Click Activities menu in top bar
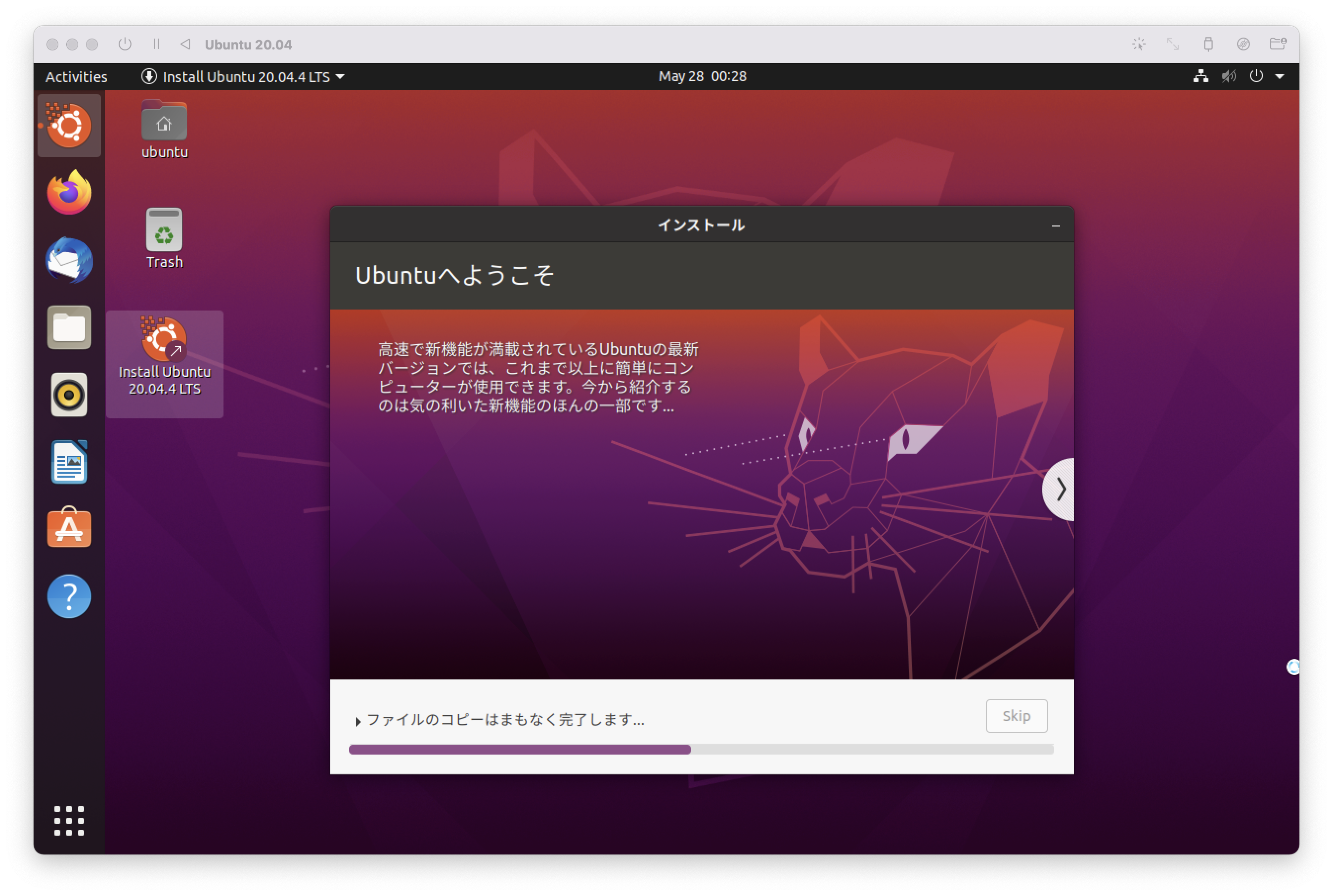Screen dimensions: 1333x896 [x=76, y=76]
